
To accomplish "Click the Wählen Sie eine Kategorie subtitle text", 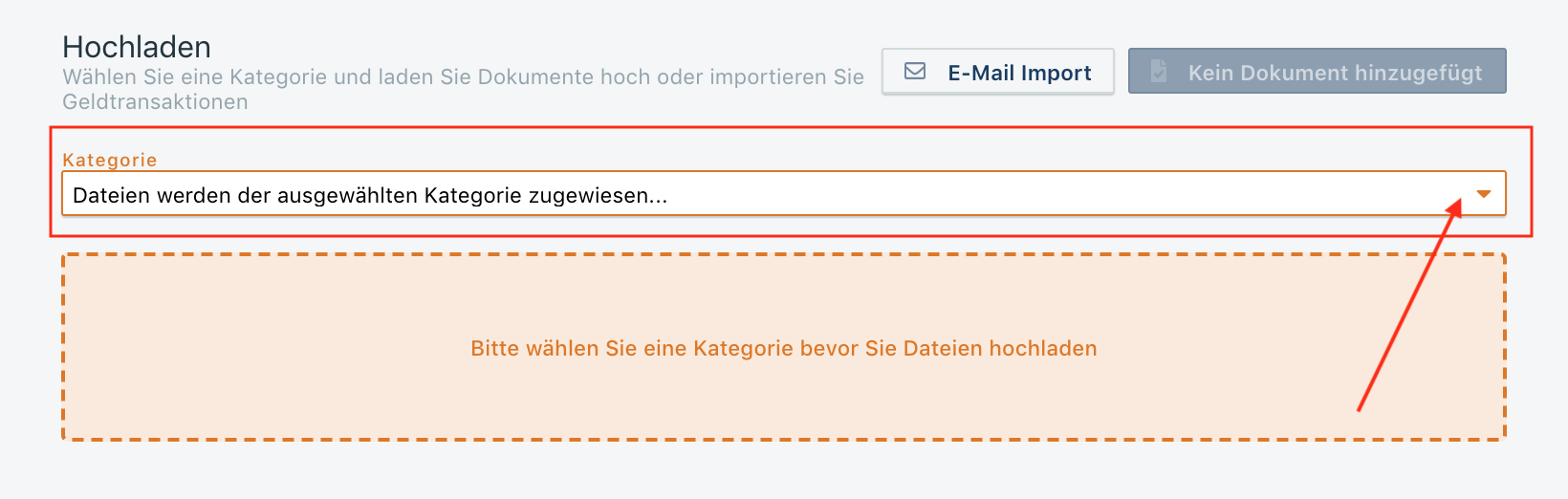I will [287, 77].
